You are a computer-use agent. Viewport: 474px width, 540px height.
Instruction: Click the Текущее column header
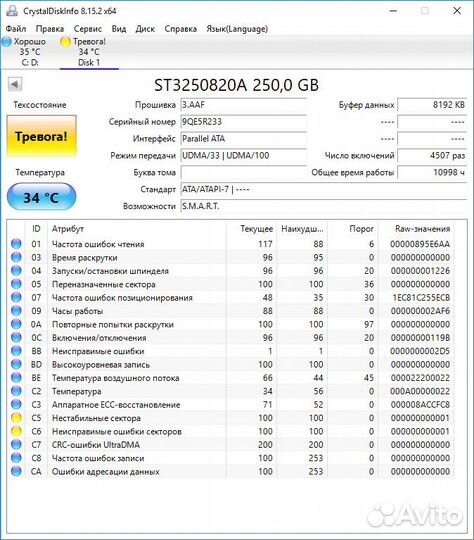click(x=252, y=229)
